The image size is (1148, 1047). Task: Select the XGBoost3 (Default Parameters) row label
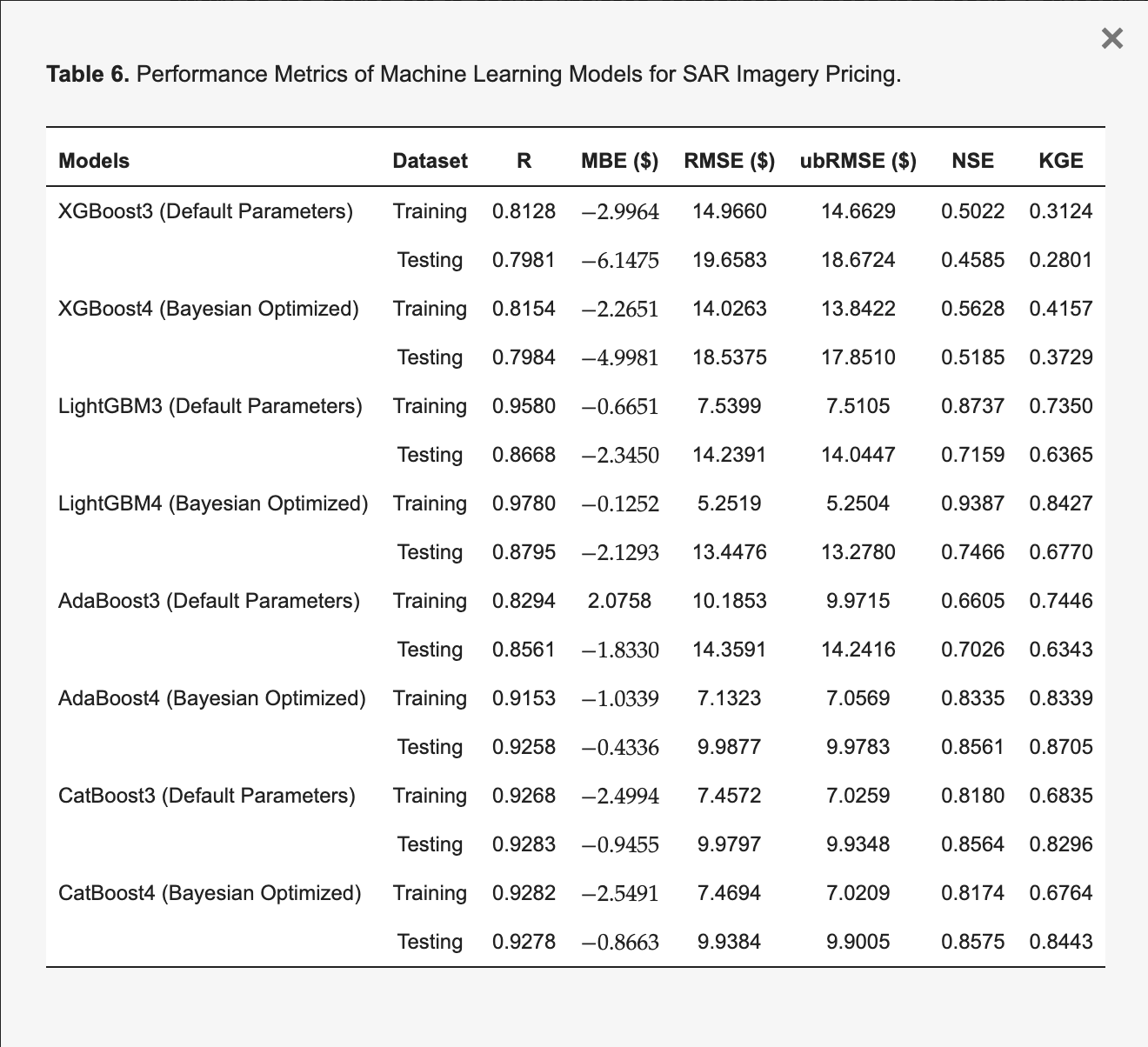[205, 211]
